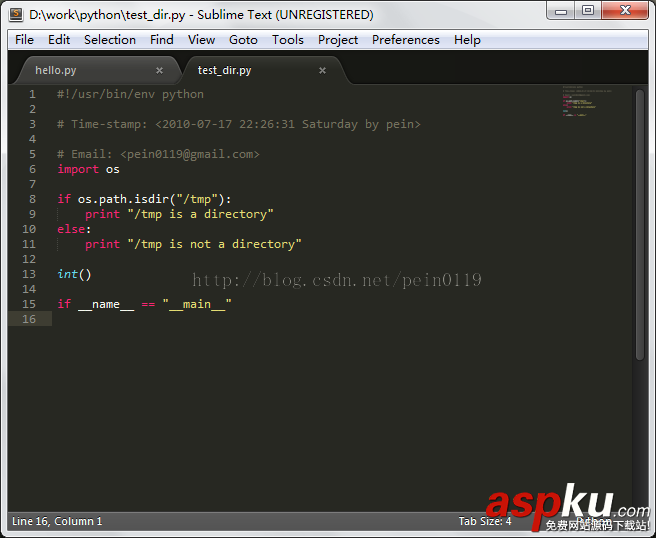Open the File menu
Viewport: 656px width, 538px height.
click(x=24, y=40)
